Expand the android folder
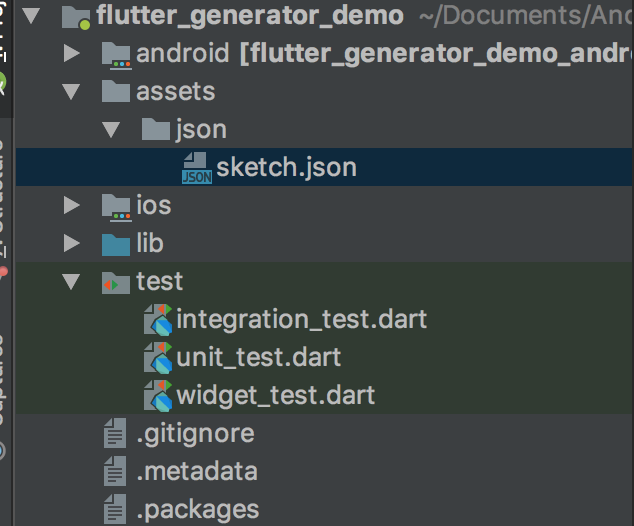This screenshot has width=634, height=526. click(71, 54)
